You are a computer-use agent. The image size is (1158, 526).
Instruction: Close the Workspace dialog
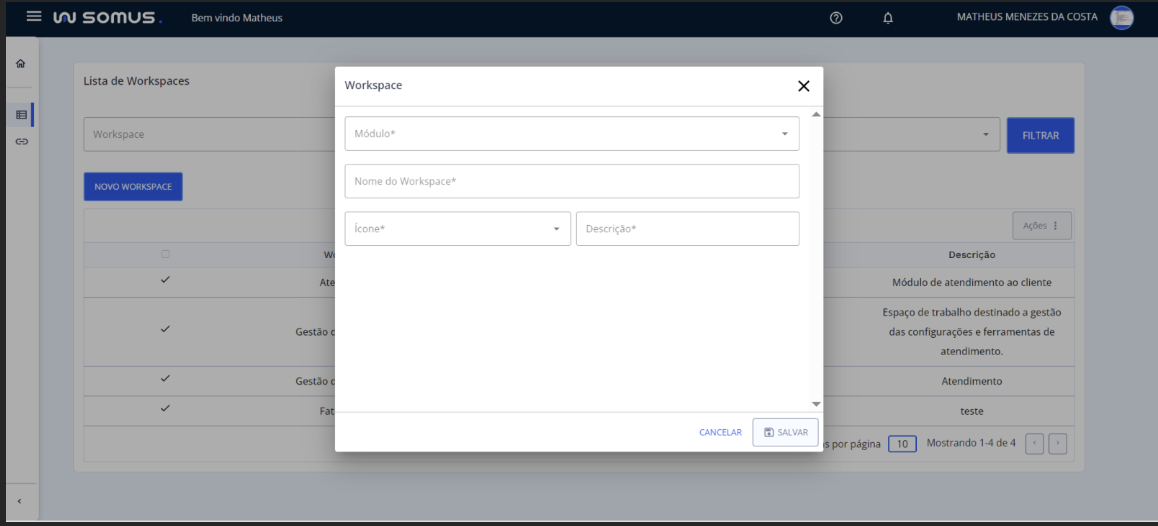(x=803, y=86)
